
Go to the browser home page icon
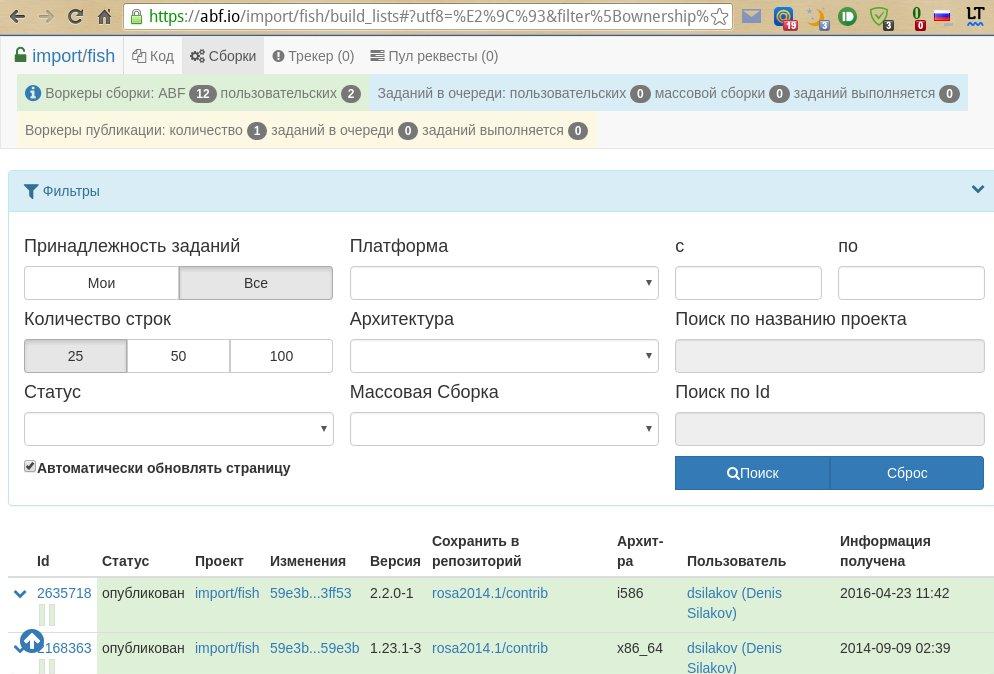[x=105, y=17]
